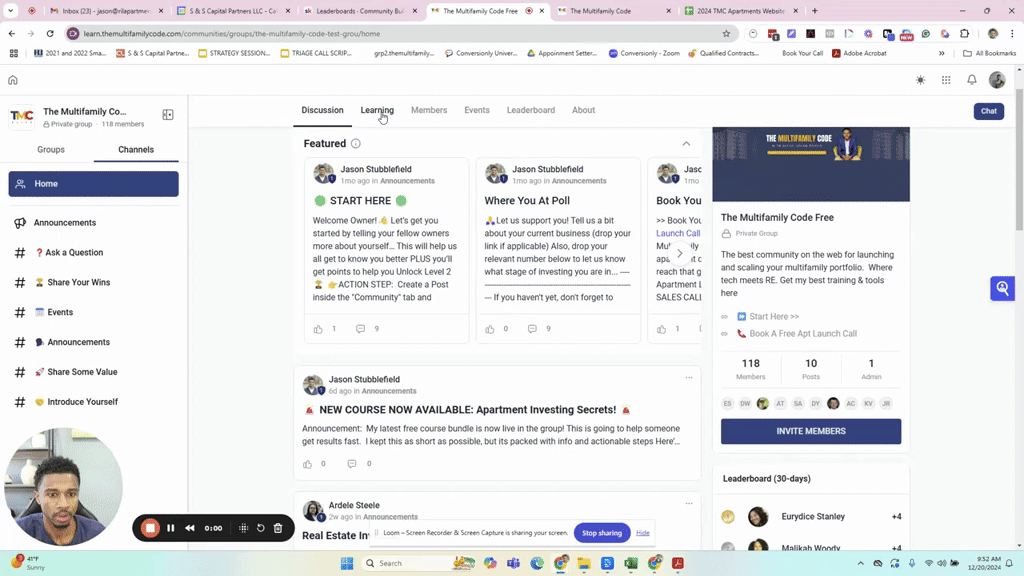Screen dimensions: 1024x576
Task: Collapse the Featured section chevron
Action: click(686, 144)
